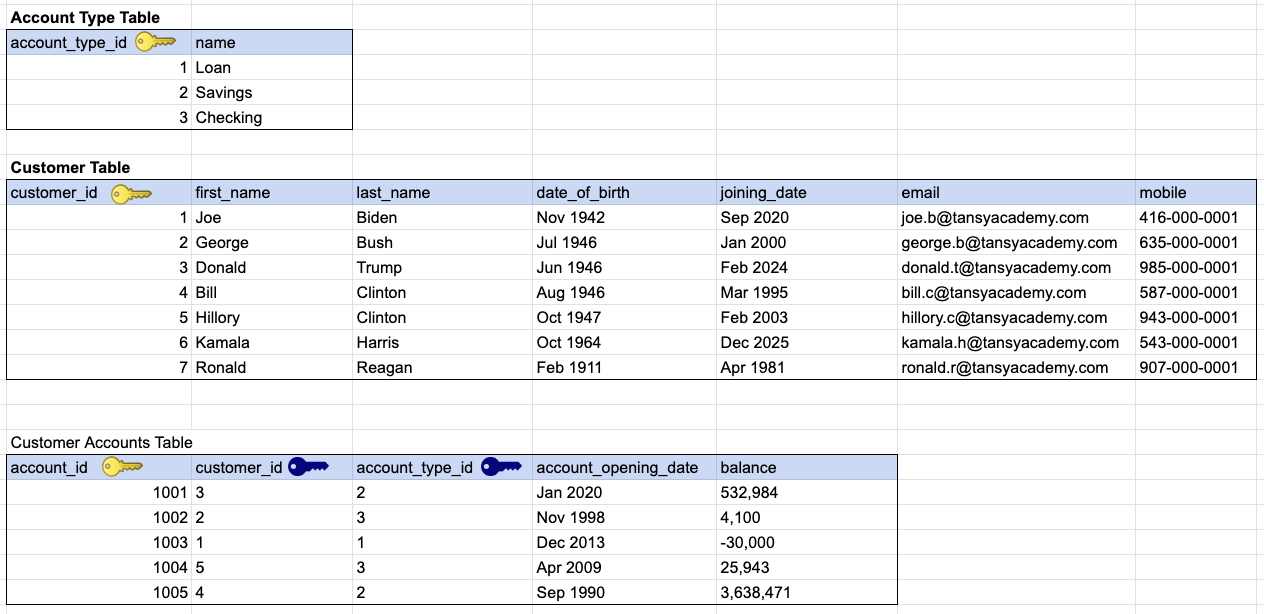Viewport: 1264px width, 614px height.
Task: Select the first name cell "Kamala"
Action: (x=272, y=342)
